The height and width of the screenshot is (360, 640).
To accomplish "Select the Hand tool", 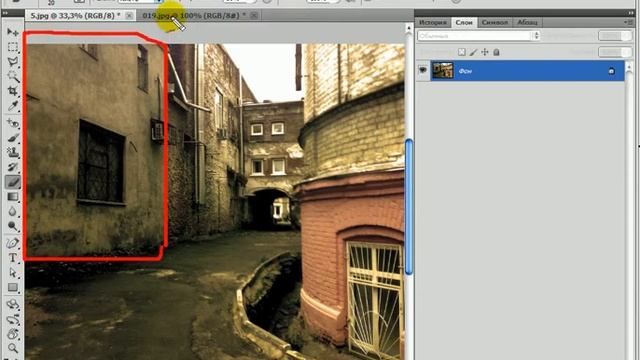I will 13,333.
